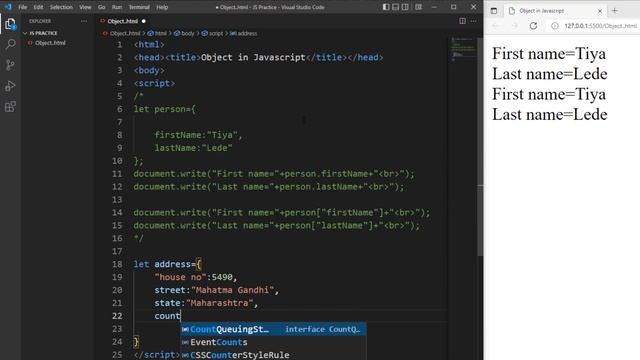The height and width of the screenshot is (360, 640).
Task: Toggle the bottom panel layout icon
Action: tap(396, 7)
